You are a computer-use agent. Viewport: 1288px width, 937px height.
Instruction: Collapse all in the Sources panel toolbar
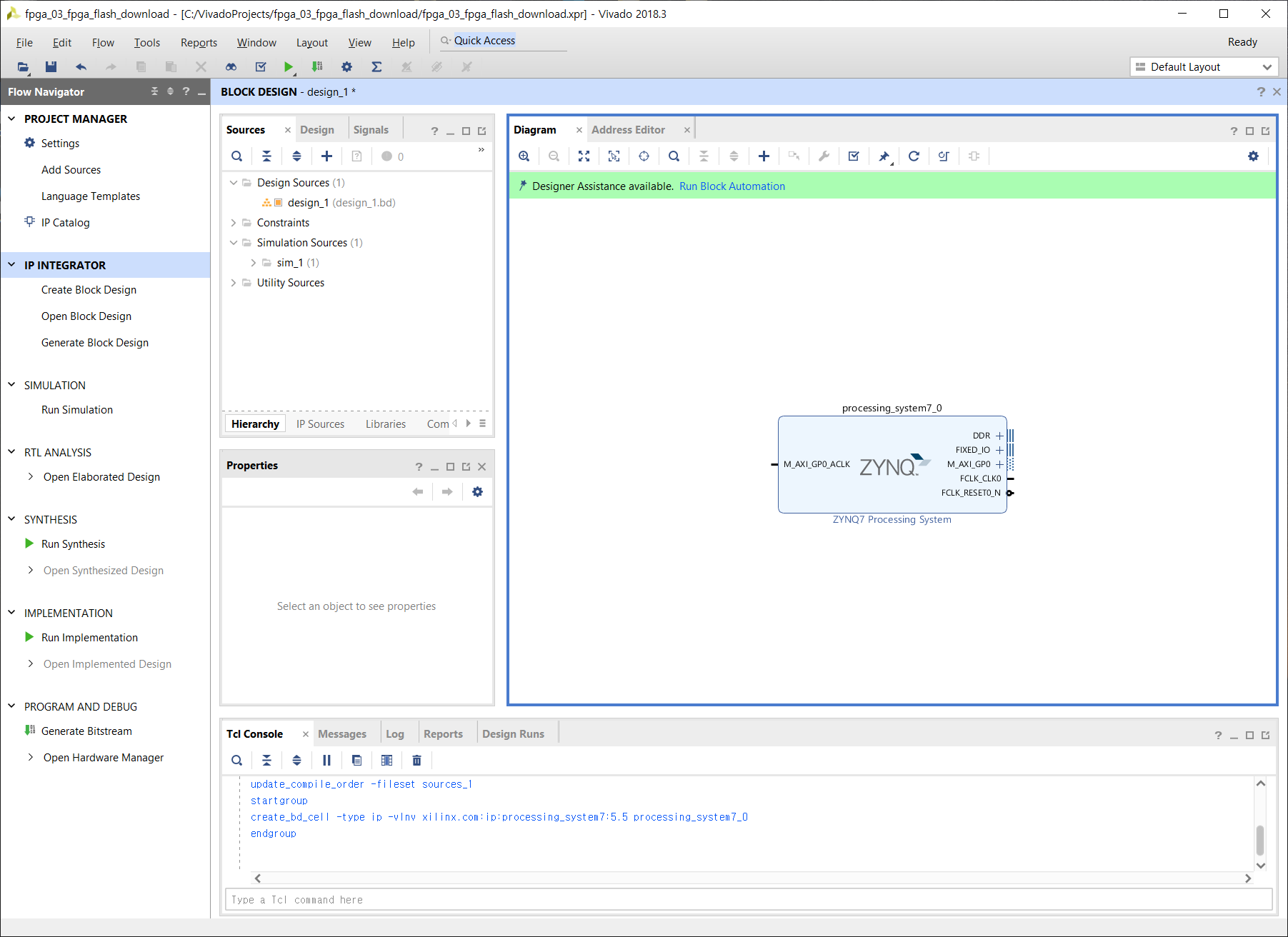tap(266, 156)
